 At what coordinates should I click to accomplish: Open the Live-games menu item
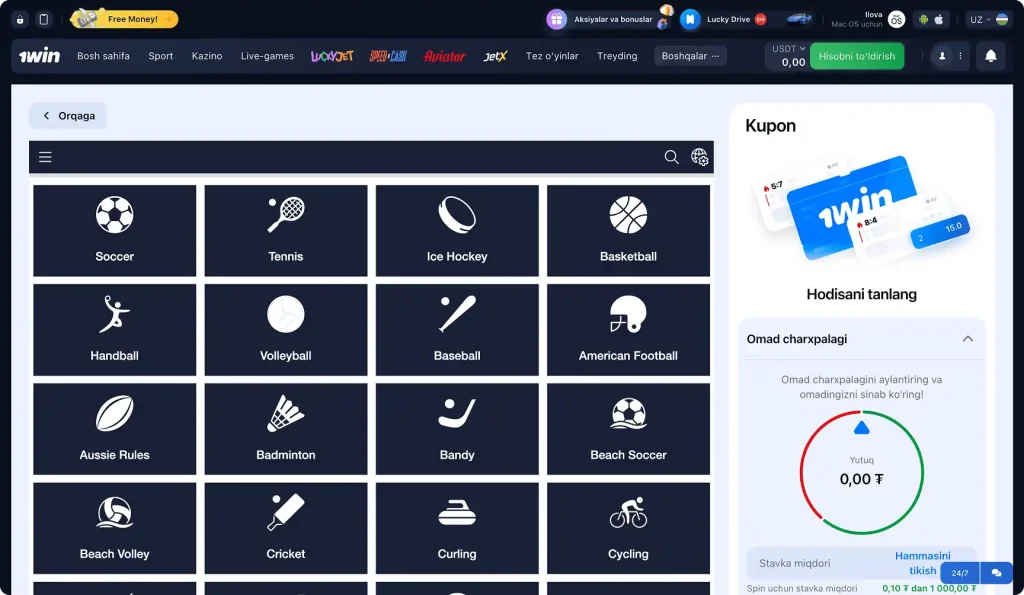(267, 56)
